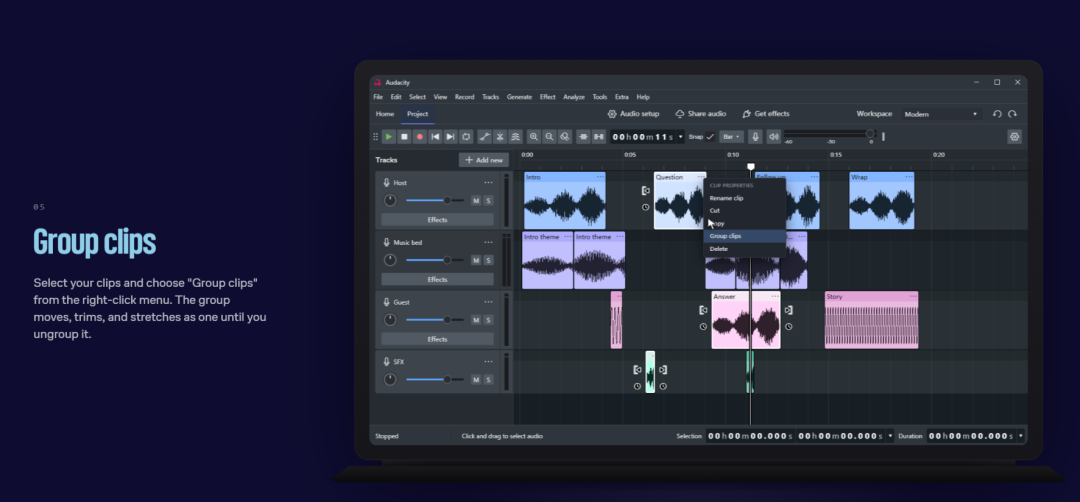Open the Bar snap unit dropdown
Screen dimensions: 1080x502
click(731, 137)
